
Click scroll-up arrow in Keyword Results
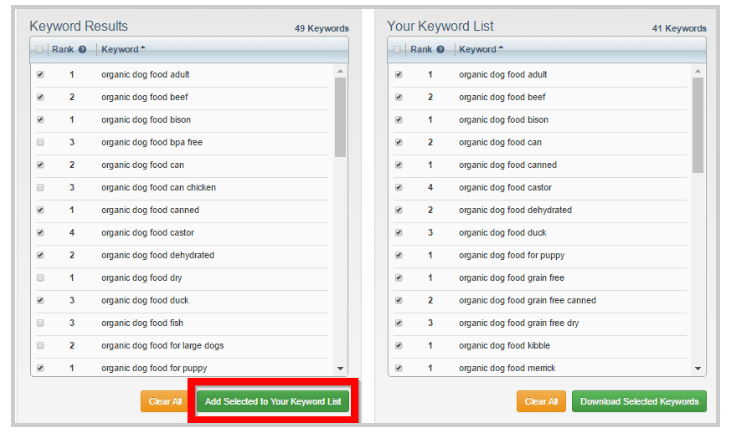tap(340, 71)
